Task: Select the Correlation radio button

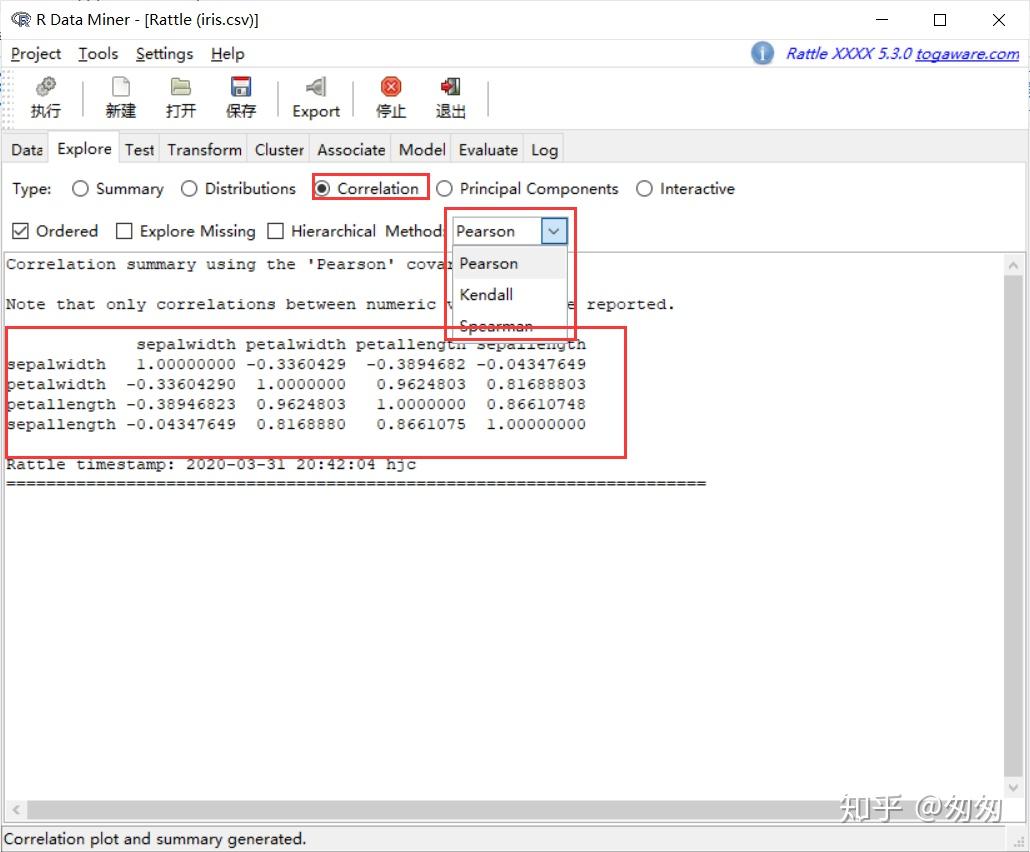Action: pos(322,189)
